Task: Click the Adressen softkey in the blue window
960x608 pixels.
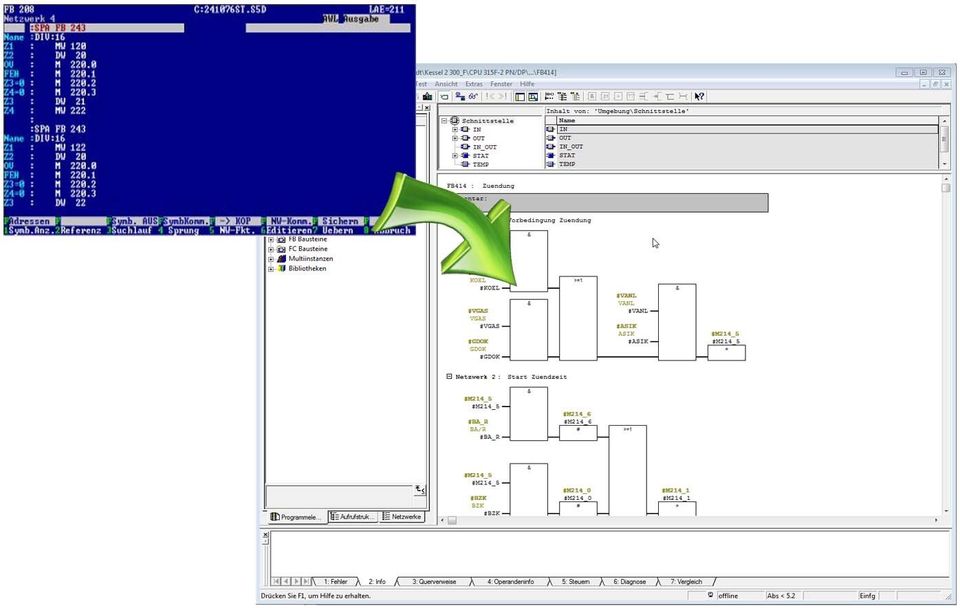Action: 29,221
